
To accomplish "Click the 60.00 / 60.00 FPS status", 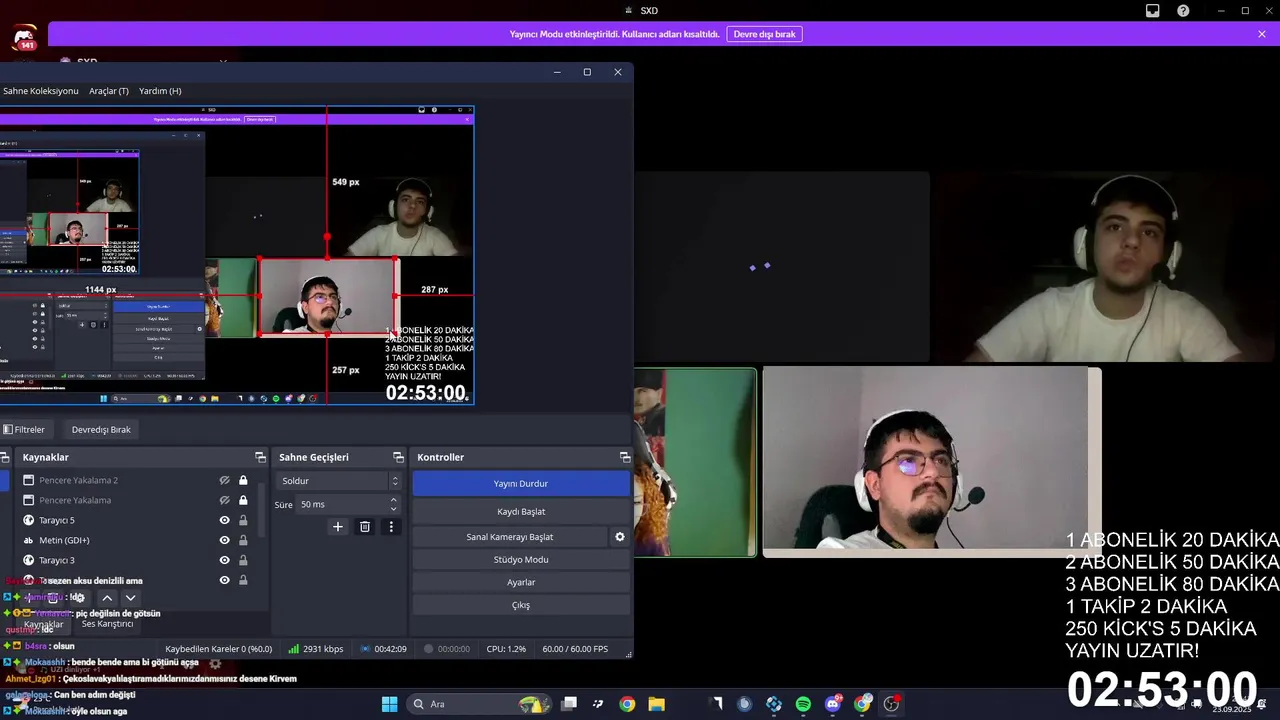I will point(575,649).
